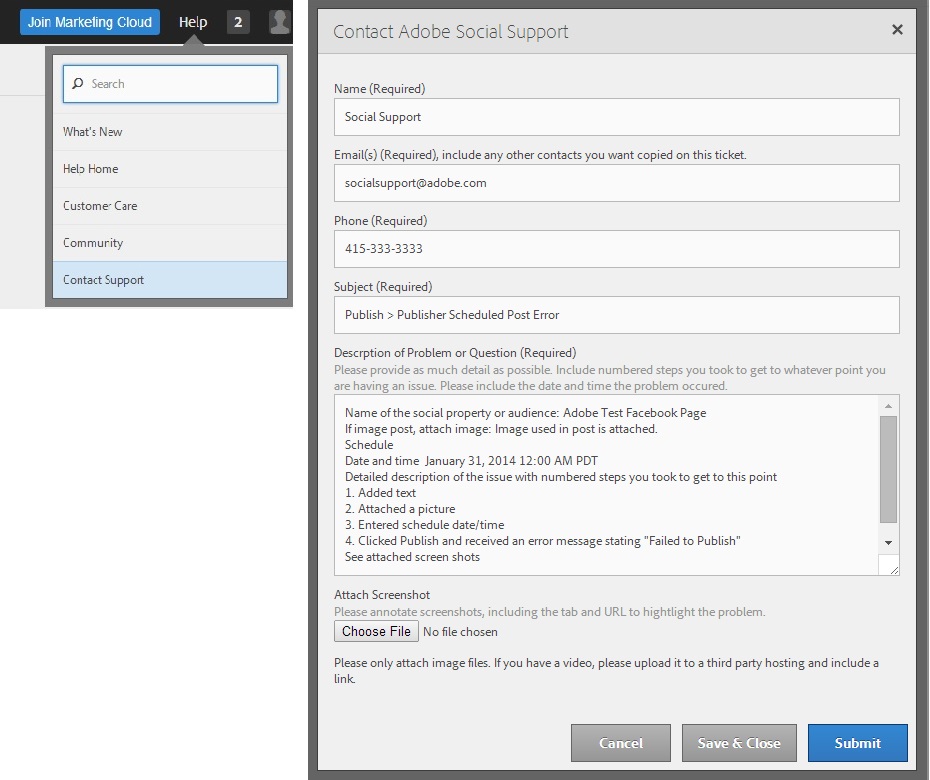930x780 pixels.
Task: Select What's New from Help menu
Action: [93, 132]
